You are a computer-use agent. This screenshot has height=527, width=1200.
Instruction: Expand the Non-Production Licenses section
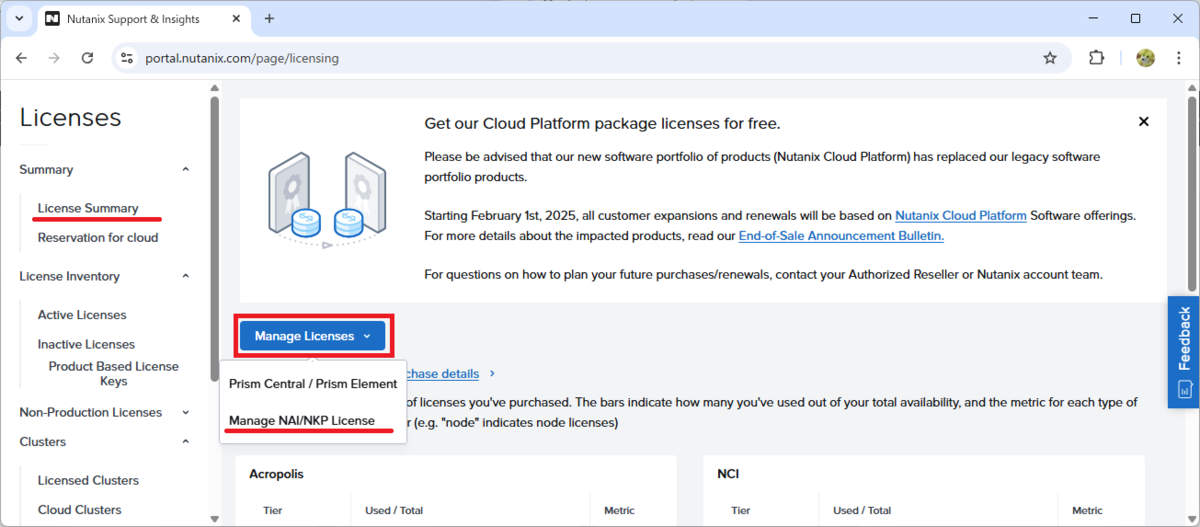click(186, 412)
